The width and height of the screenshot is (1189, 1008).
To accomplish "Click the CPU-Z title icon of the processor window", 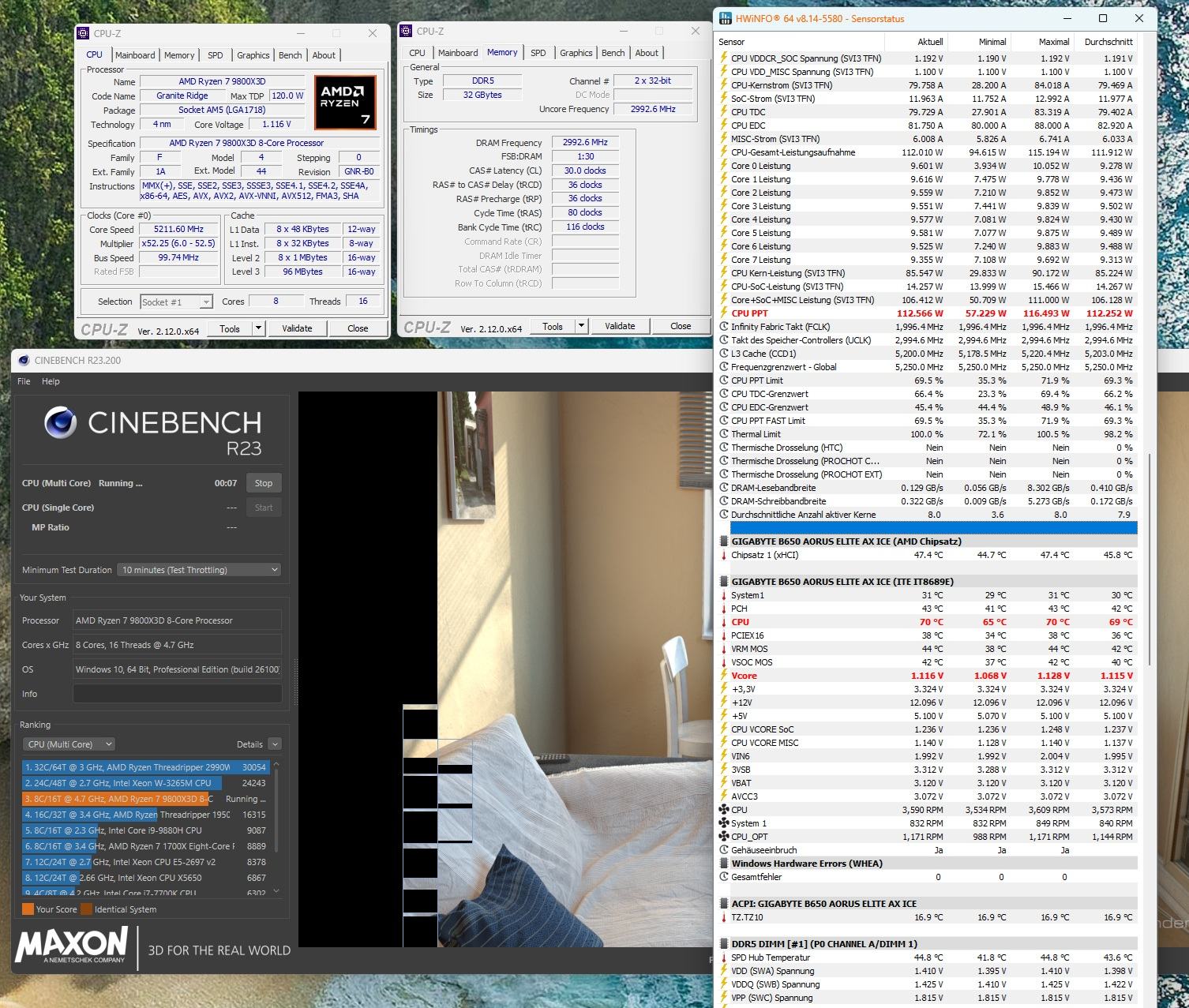I will 84,33.
